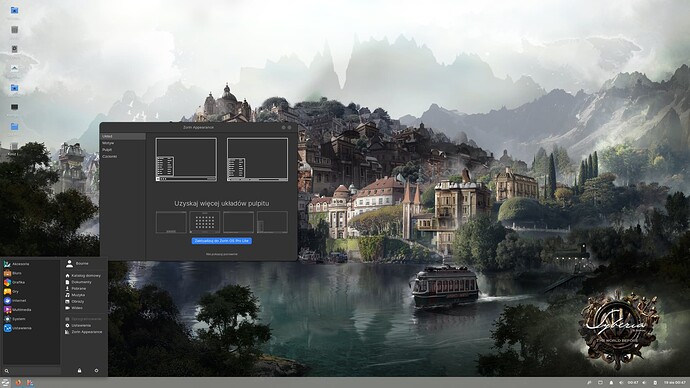Click the power icon in the menu
Viewport: 690px width, 388px height.
[96, 370]
